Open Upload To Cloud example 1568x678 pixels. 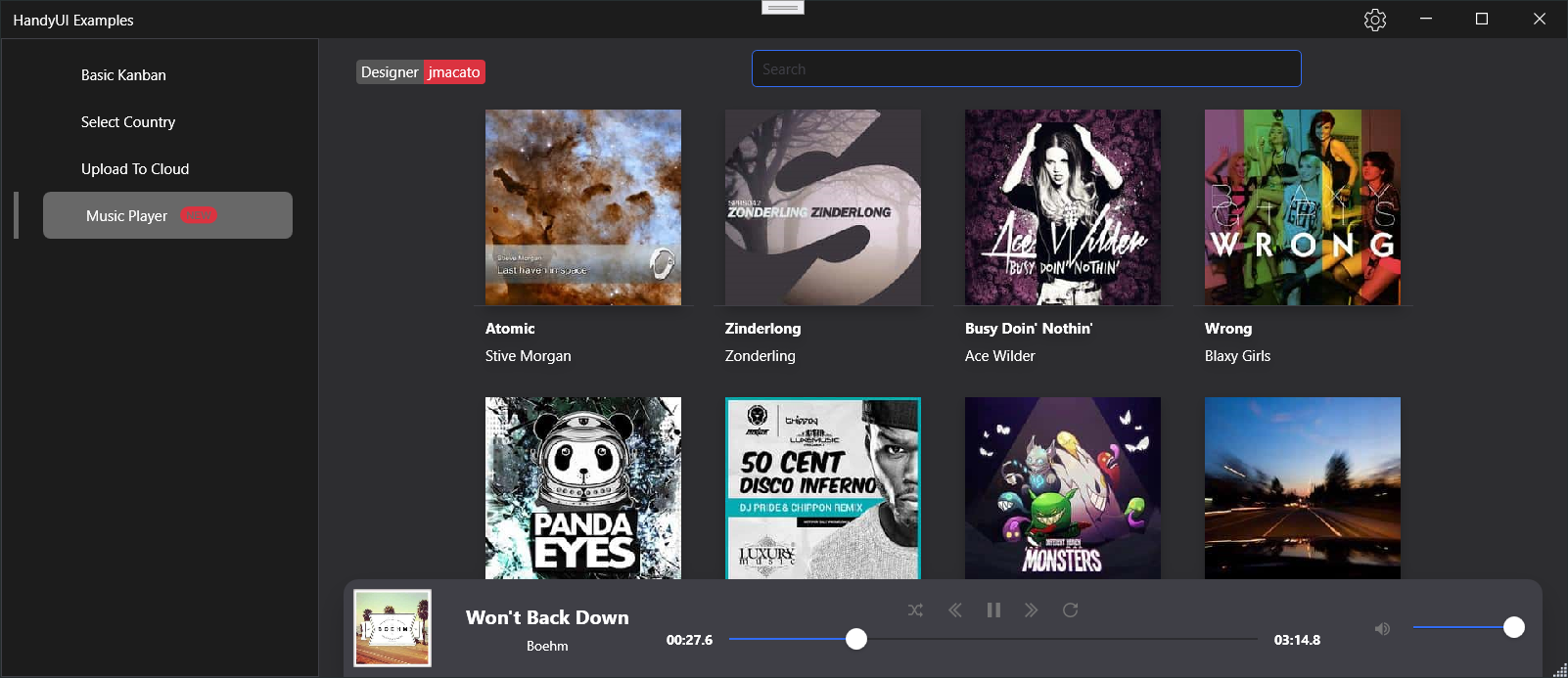click(x=135, y=169)
